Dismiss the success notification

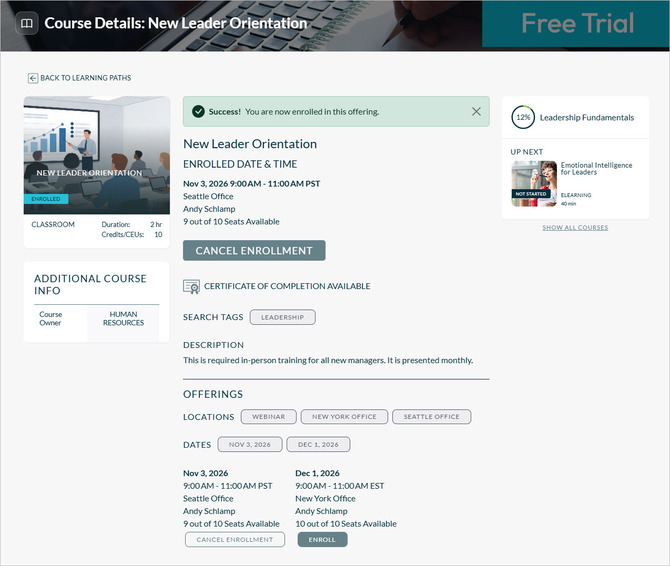click(x=476, y=111)
